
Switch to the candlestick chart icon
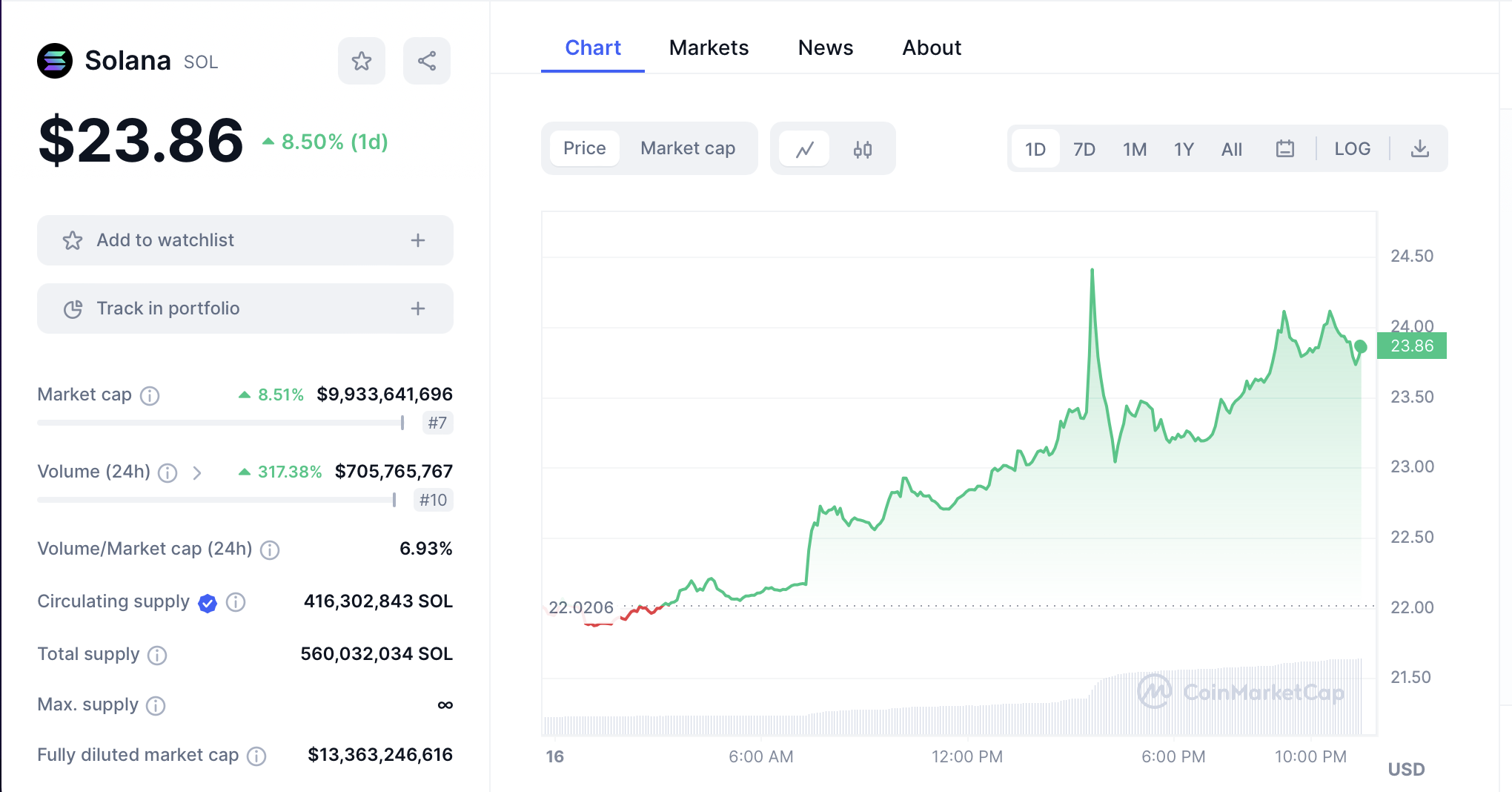click(862, 149)
